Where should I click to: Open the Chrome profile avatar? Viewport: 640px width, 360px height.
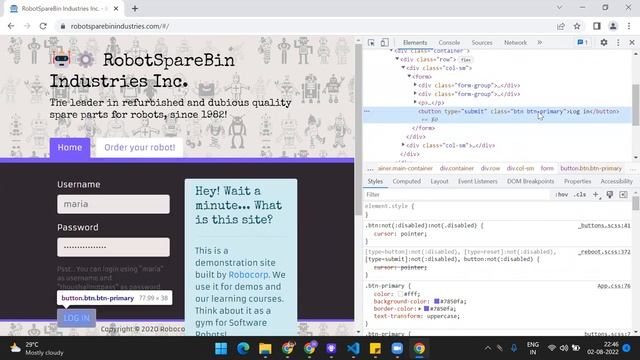613,26
